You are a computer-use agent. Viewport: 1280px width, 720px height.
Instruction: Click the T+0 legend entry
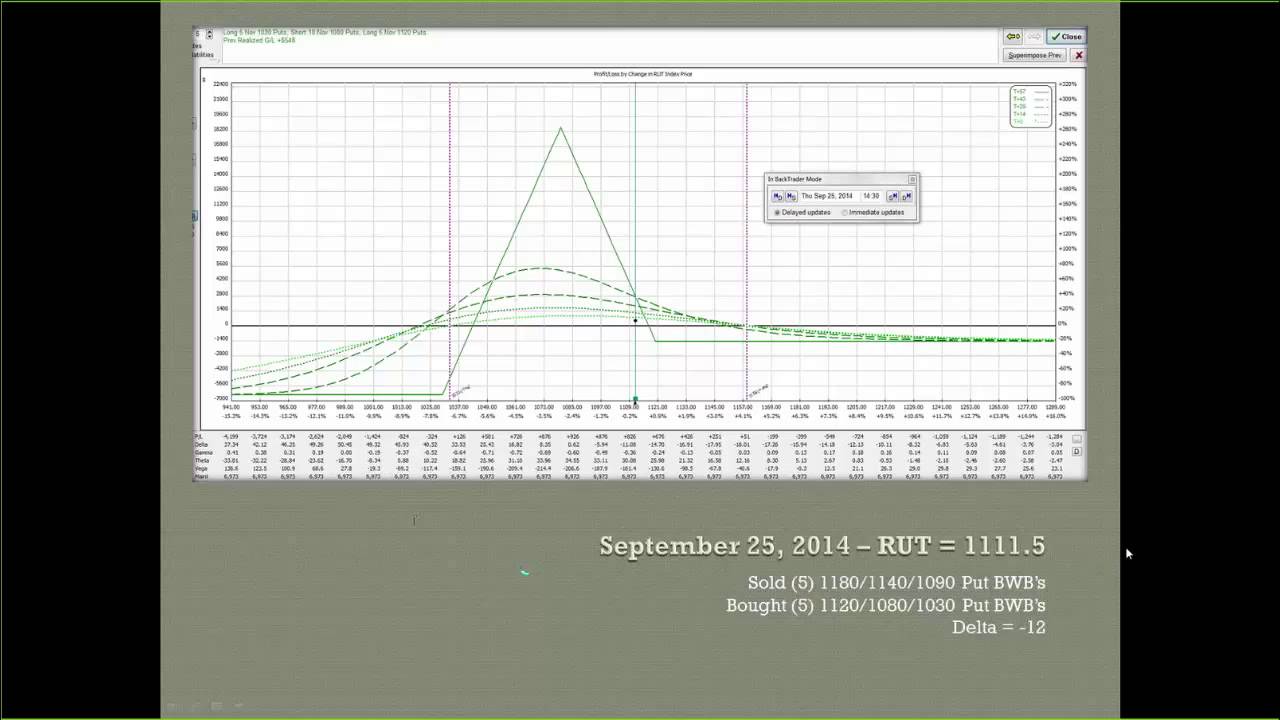pyautogui.click(x=1030, y=121)
